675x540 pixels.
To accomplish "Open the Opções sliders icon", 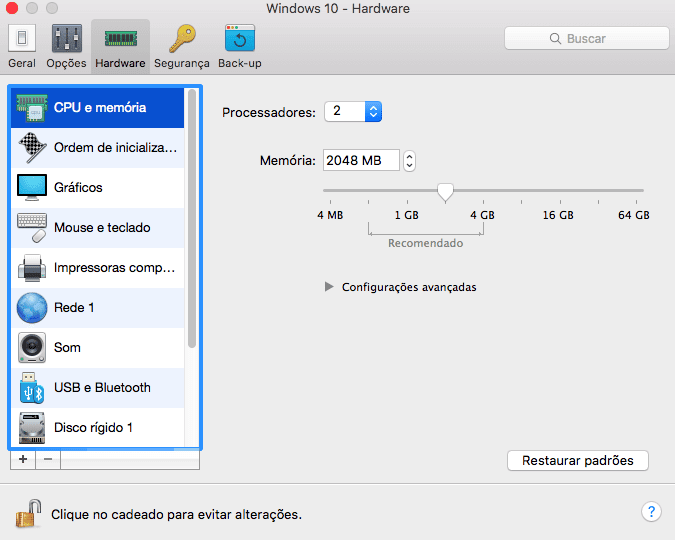I will click(67, 38).
